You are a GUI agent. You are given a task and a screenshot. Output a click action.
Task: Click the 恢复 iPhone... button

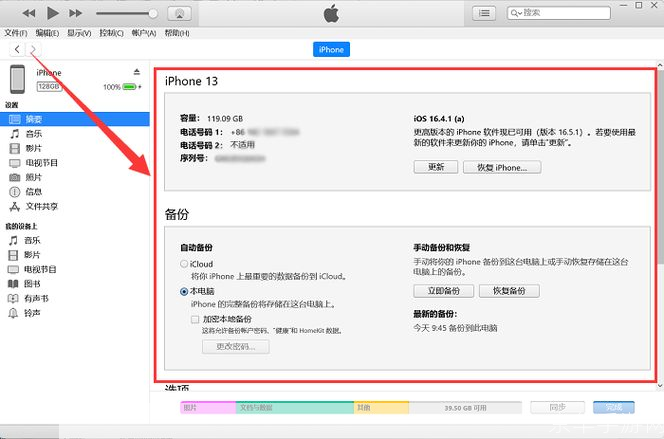coord(502,167)
